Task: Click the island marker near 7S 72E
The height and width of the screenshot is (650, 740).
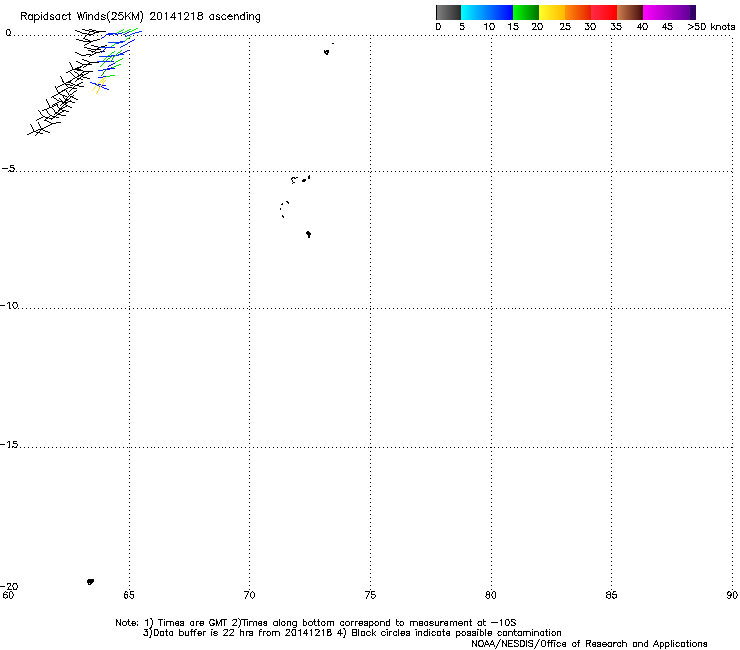Action: point(308,234)
